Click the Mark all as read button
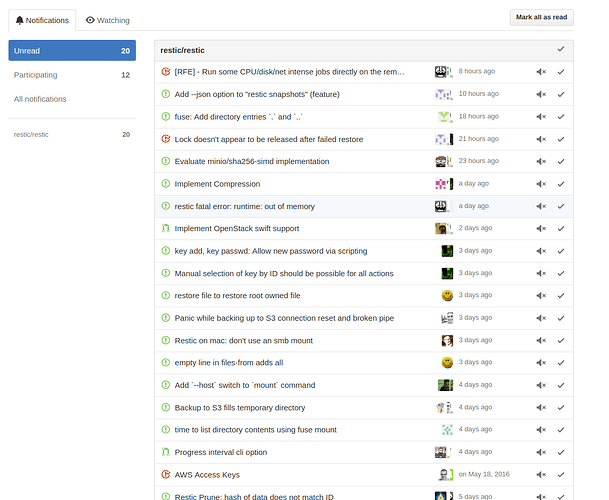 (x=541, y=17)
